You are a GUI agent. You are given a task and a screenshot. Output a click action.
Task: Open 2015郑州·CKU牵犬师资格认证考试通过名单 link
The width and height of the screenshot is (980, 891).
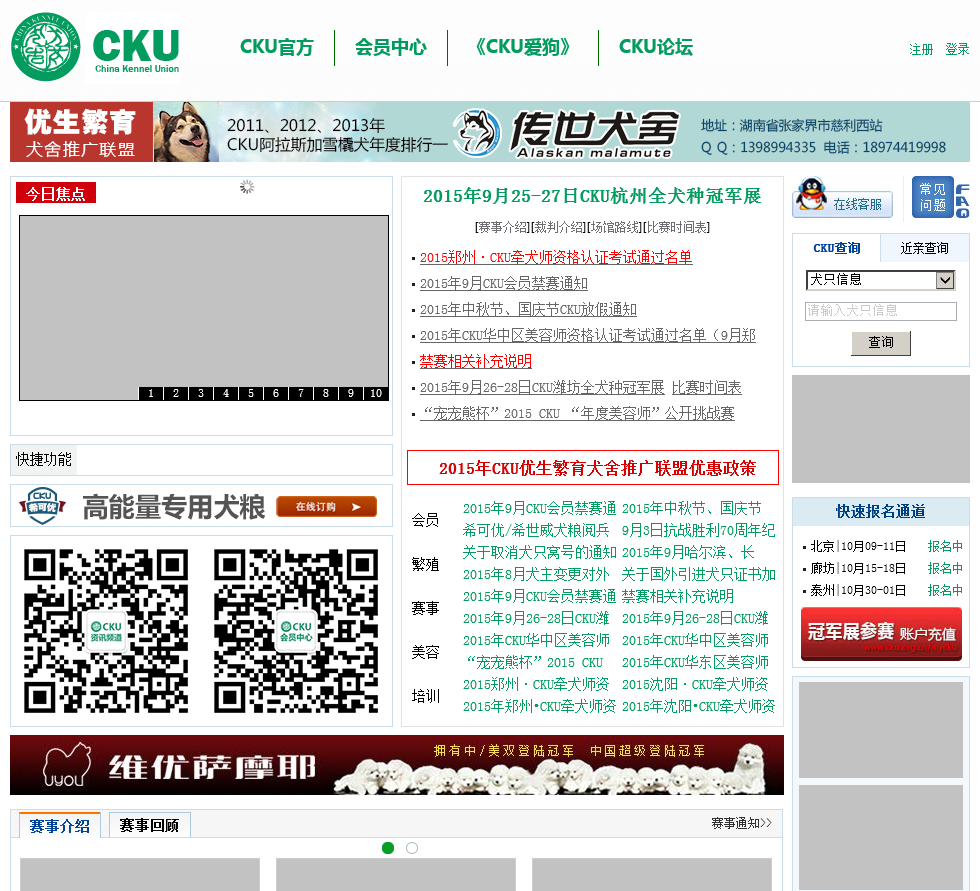coord(556,257)
